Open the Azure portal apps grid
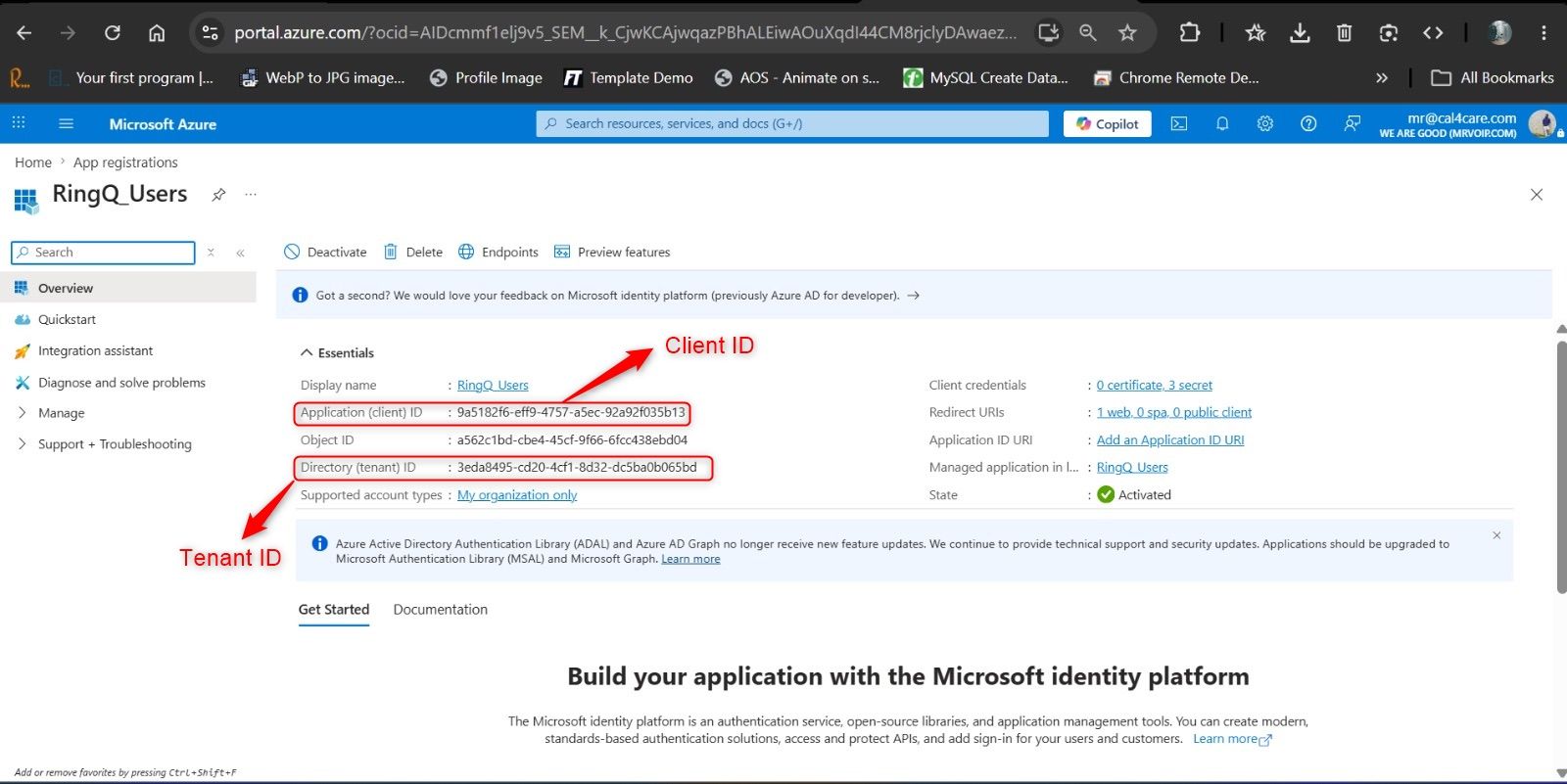The image size is (1567, 784). (x=19, y=123)
